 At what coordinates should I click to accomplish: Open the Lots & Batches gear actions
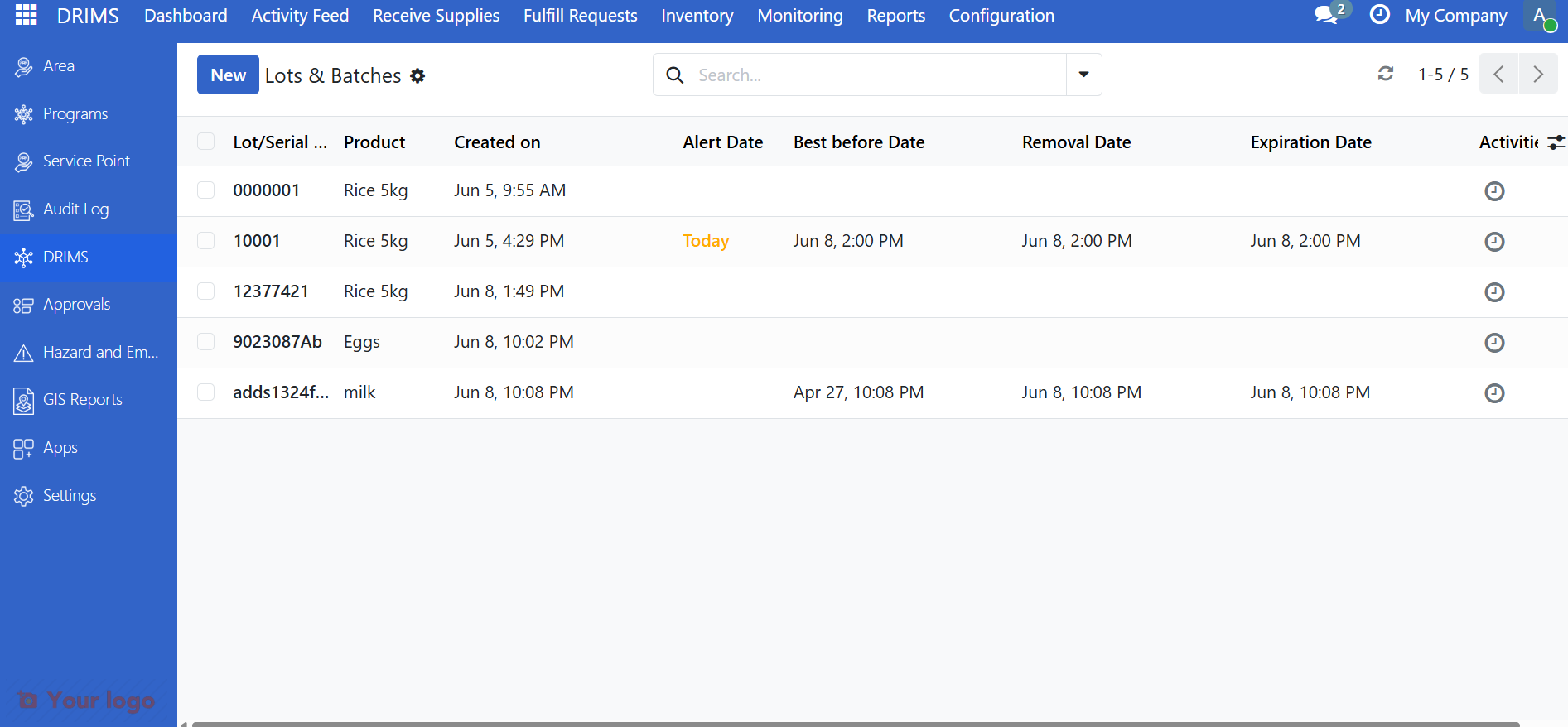[x=418, y=75]
